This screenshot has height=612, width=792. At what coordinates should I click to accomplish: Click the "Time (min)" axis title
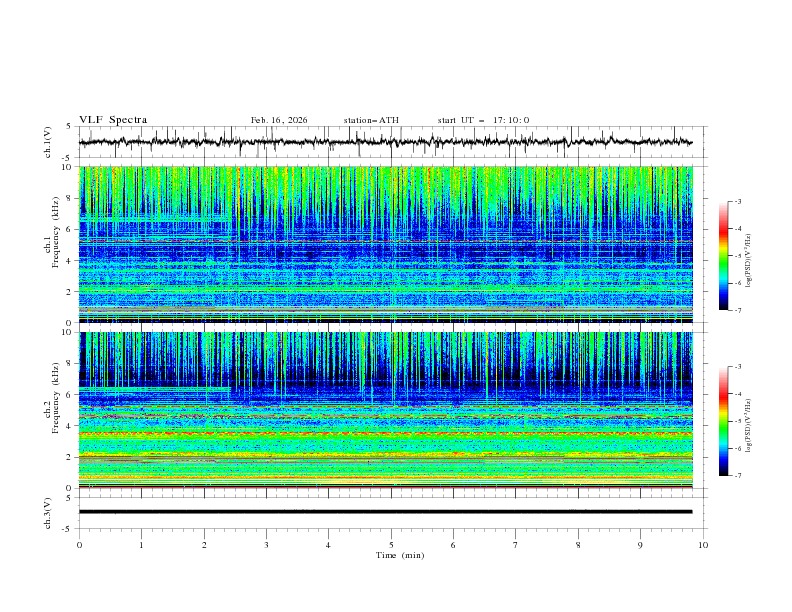(x=400, y=555)
